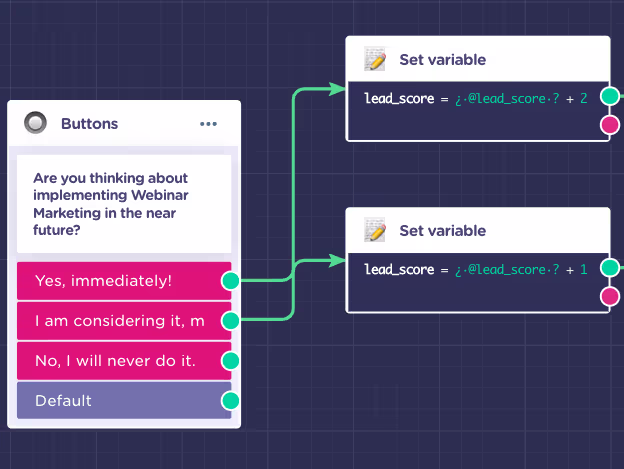Open the Buttons block three-dot menu
Image resolution: width=624 pixels, height=469 pixels.
[208, 124]
